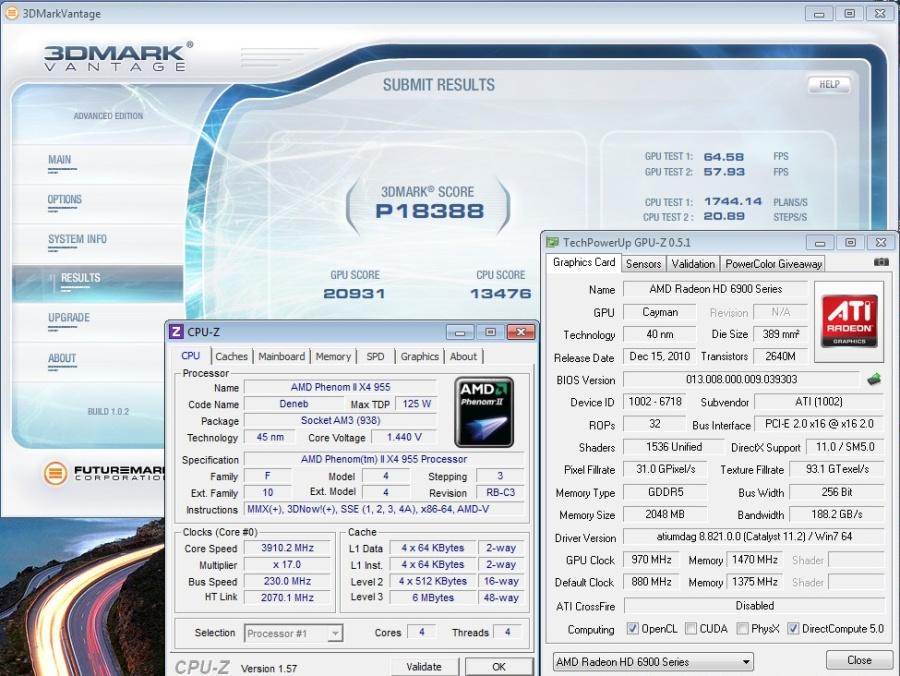900x676 pixels.
Task: Click the CPU-Z title bar icon
Action: [176, 332]
